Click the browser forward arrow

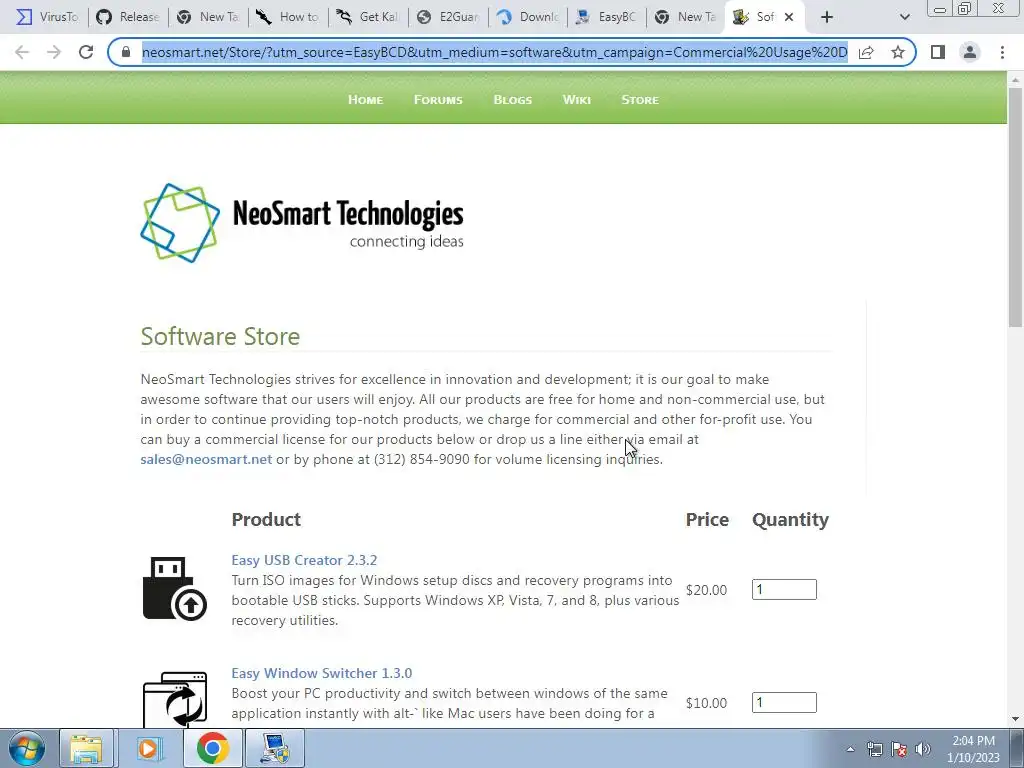coord(54,52)
